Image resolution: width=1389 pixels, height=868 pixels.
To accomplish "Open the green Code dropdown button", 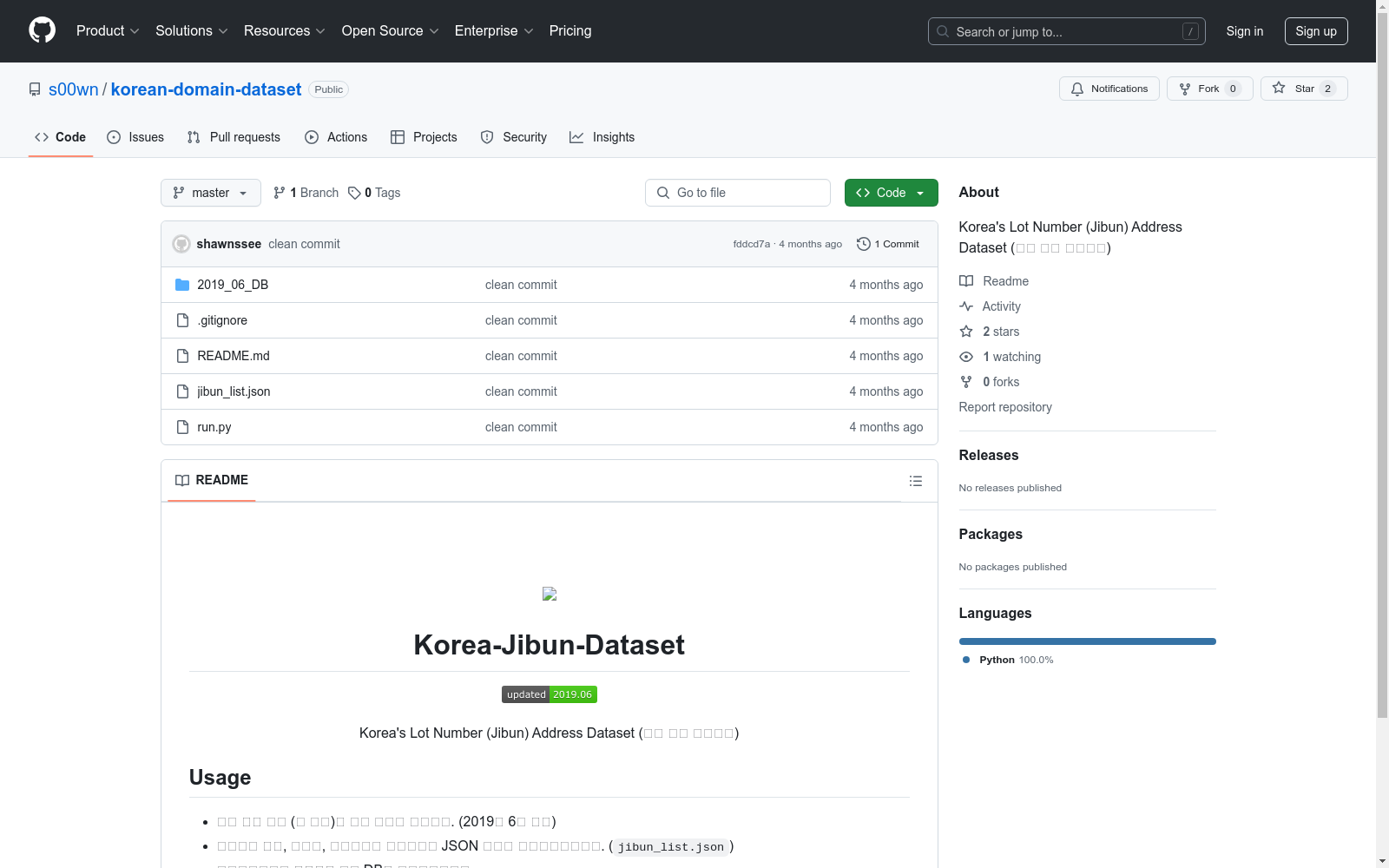I will 891,193.
